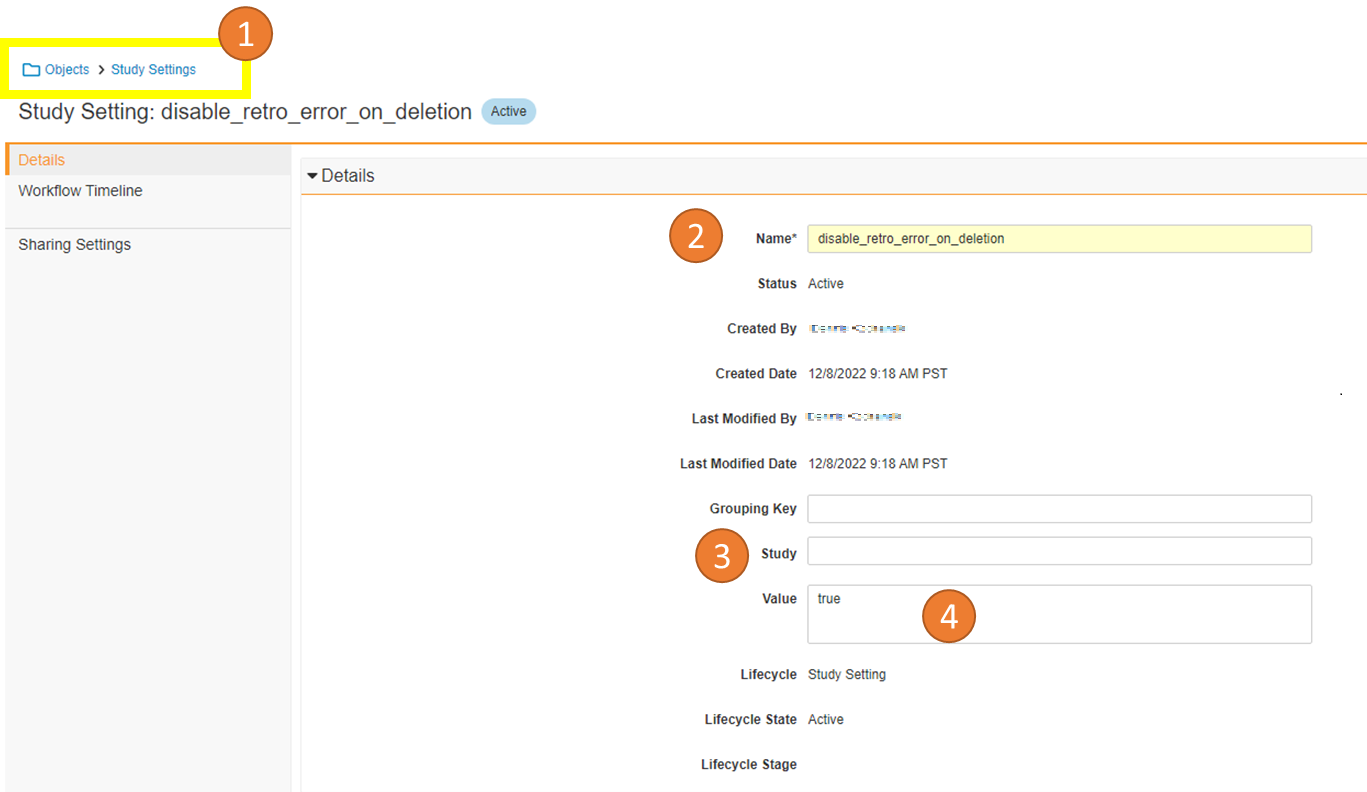Viewport: 1367px width, 792px height.
Task: Click the Study Setting page title heading
Action: 245,112
